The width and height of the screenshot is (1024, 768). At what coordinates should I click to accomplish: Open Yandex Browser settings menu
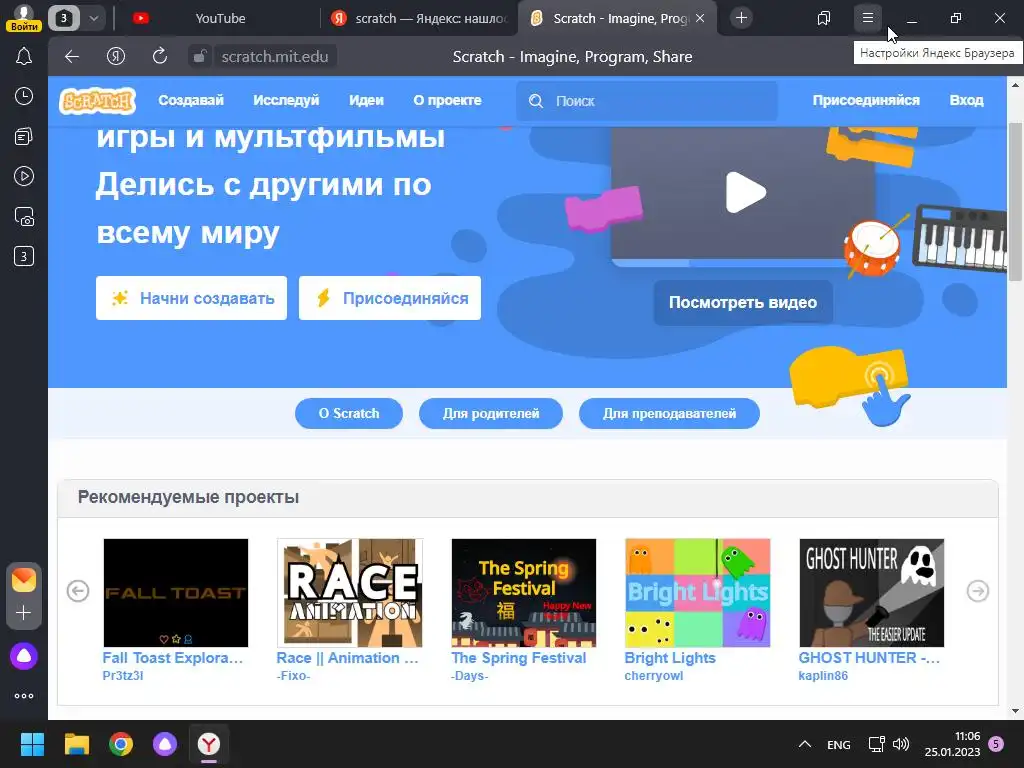click(x=867, y=18)
